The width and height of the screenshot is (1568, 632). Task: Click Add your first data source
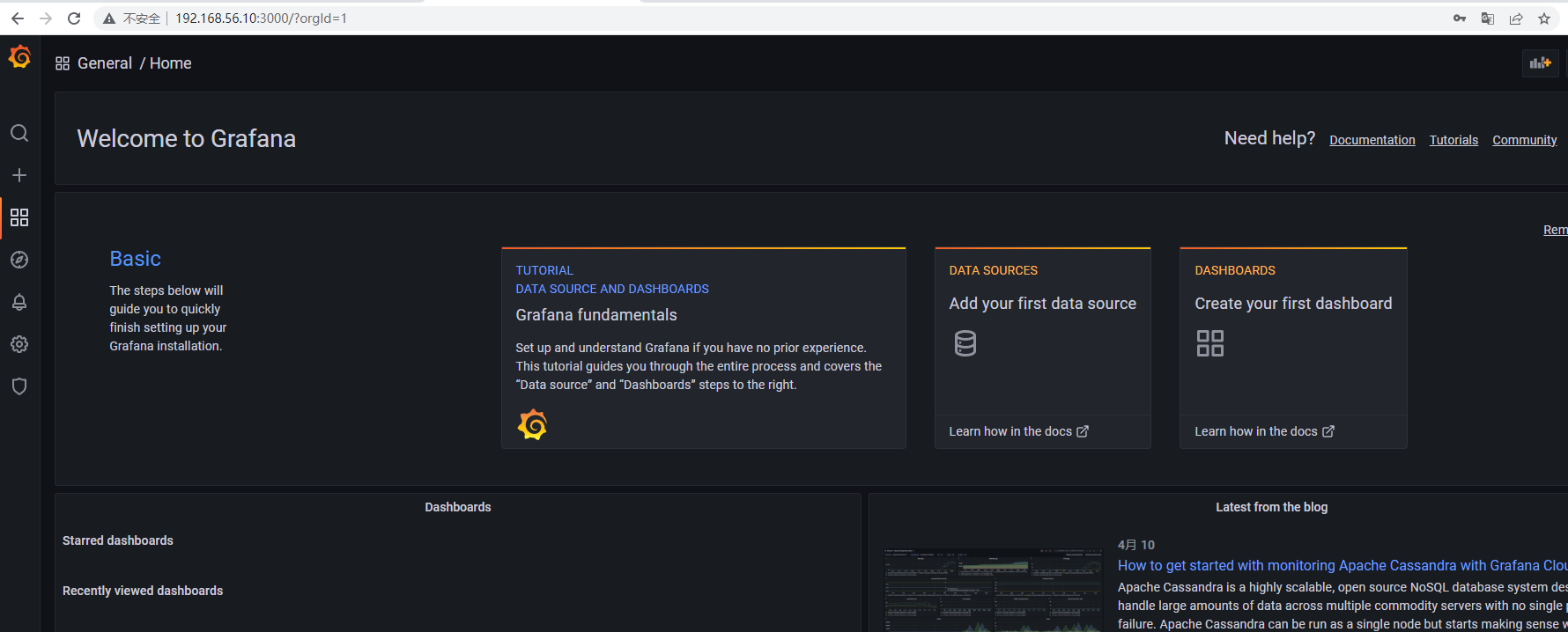tap(1043, 304)
